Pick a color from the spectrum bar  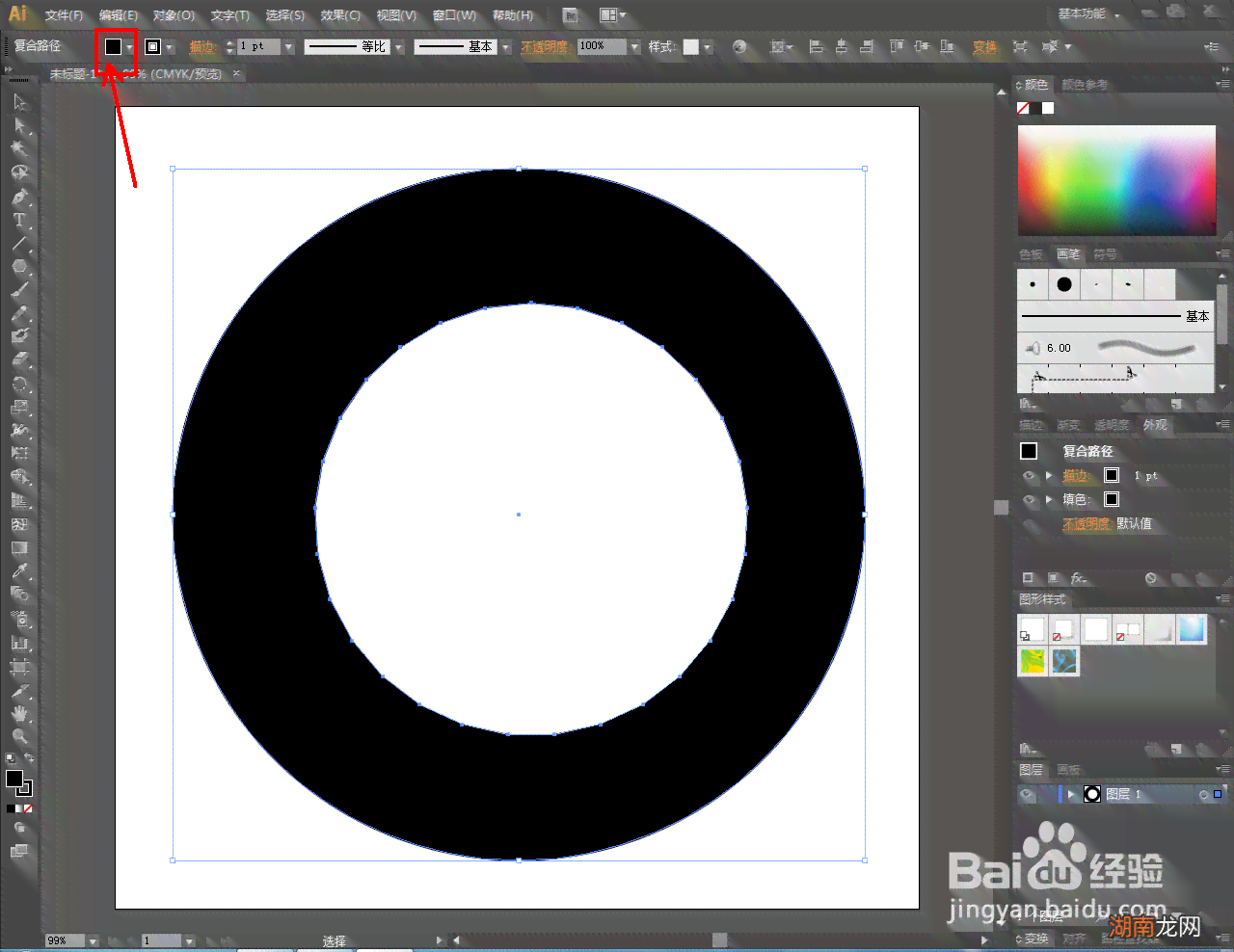click(1116, 180)
